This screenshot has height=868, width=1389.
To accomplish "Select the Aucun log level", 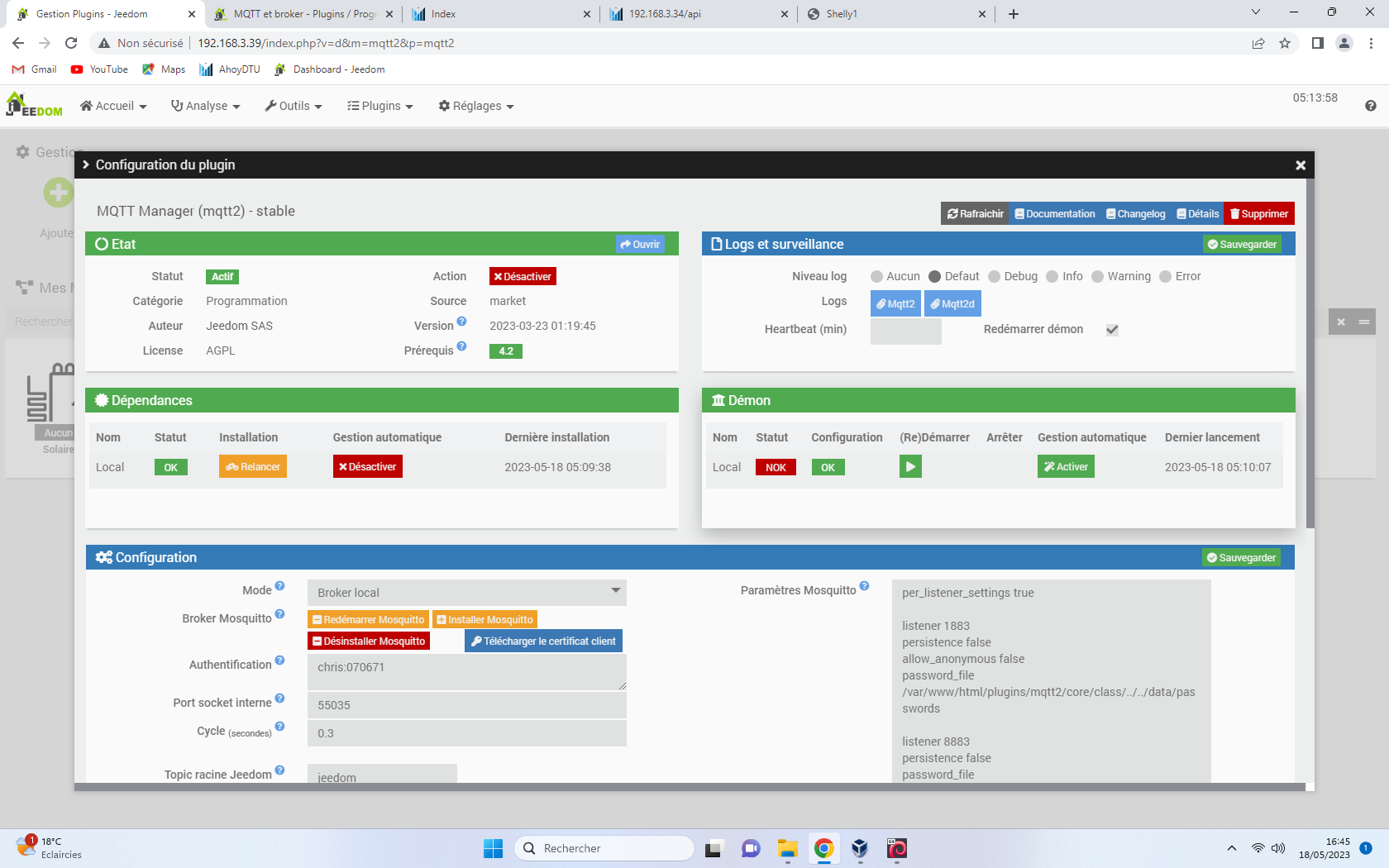I will [876, 276].
